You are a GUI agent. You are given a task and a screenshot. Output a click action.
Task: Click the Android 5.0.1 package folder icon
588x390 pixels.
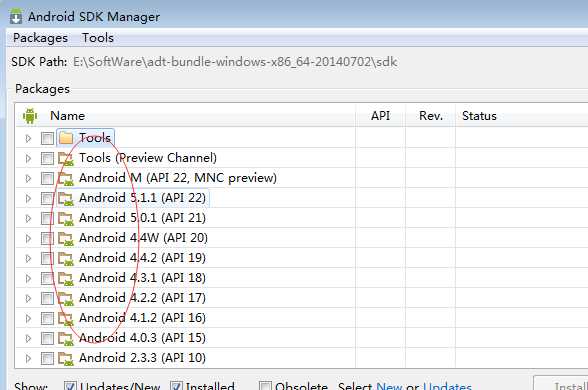click(x=66, y=218)
